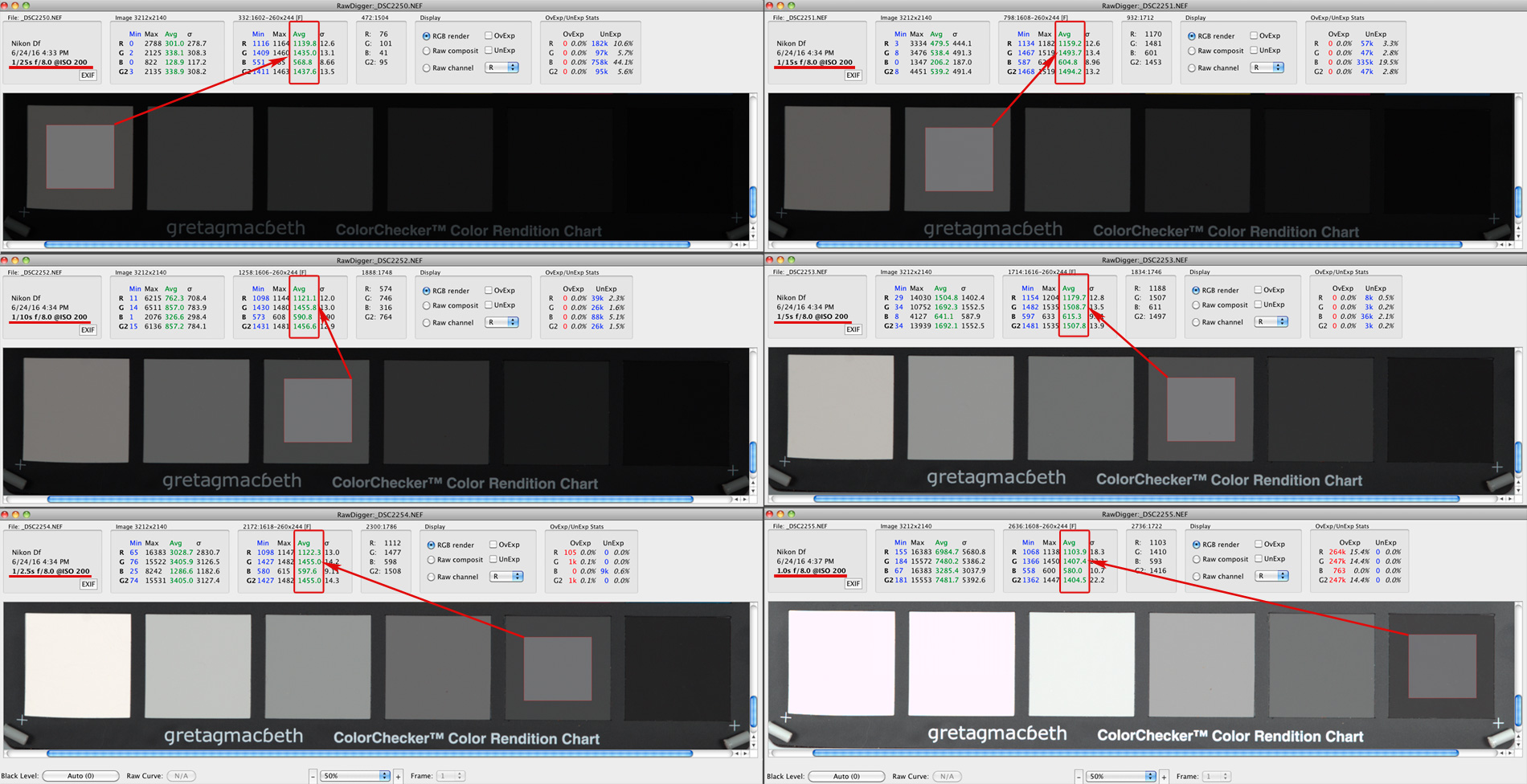Click horizontal scrollbar in _DSC2250.NEF window
This screenshot has height=784, width=1527.
[366, 244]
